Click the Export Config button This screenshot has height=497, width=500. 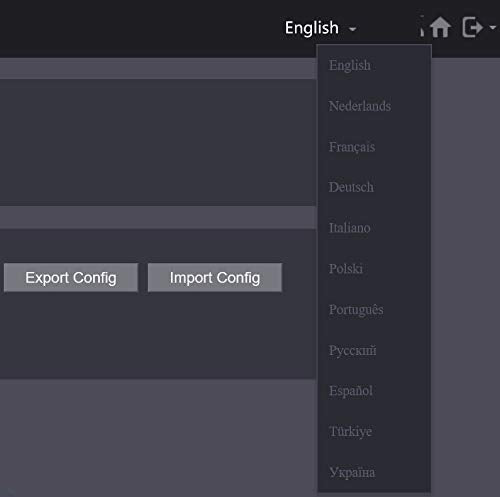(x=71, y=278)
